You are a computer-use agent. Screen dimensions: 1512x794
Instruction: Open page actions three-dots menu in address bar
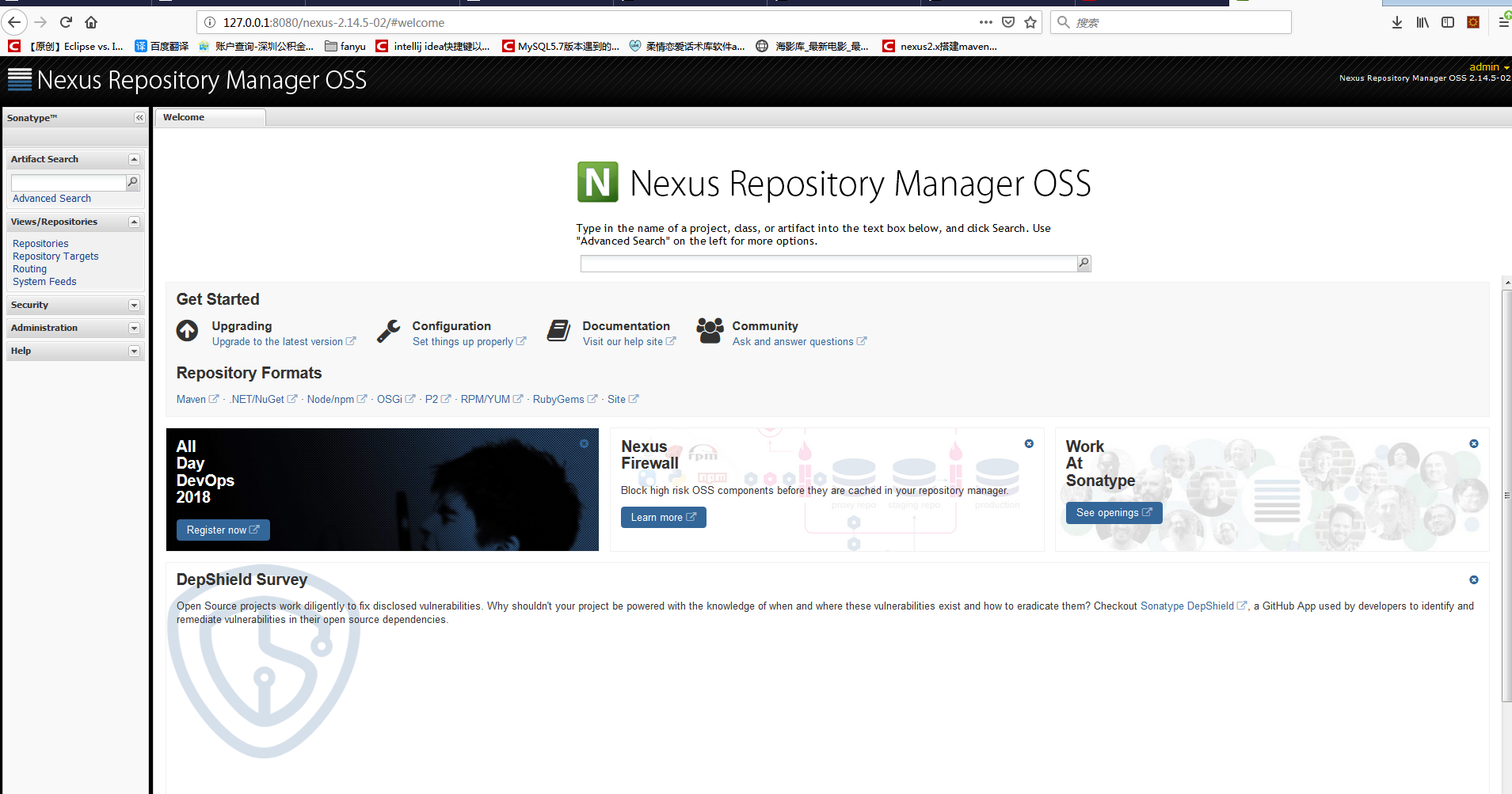pyautogui.click(x=985, y=22)
